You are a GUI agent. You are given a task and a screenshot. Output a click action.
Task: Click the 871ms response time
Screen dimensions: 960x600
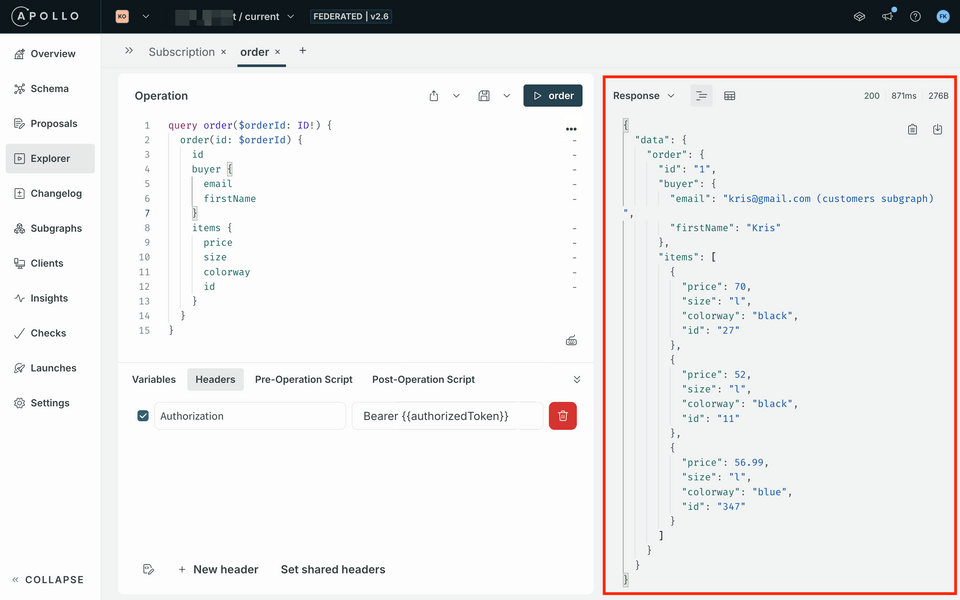(x=904, y=96)
